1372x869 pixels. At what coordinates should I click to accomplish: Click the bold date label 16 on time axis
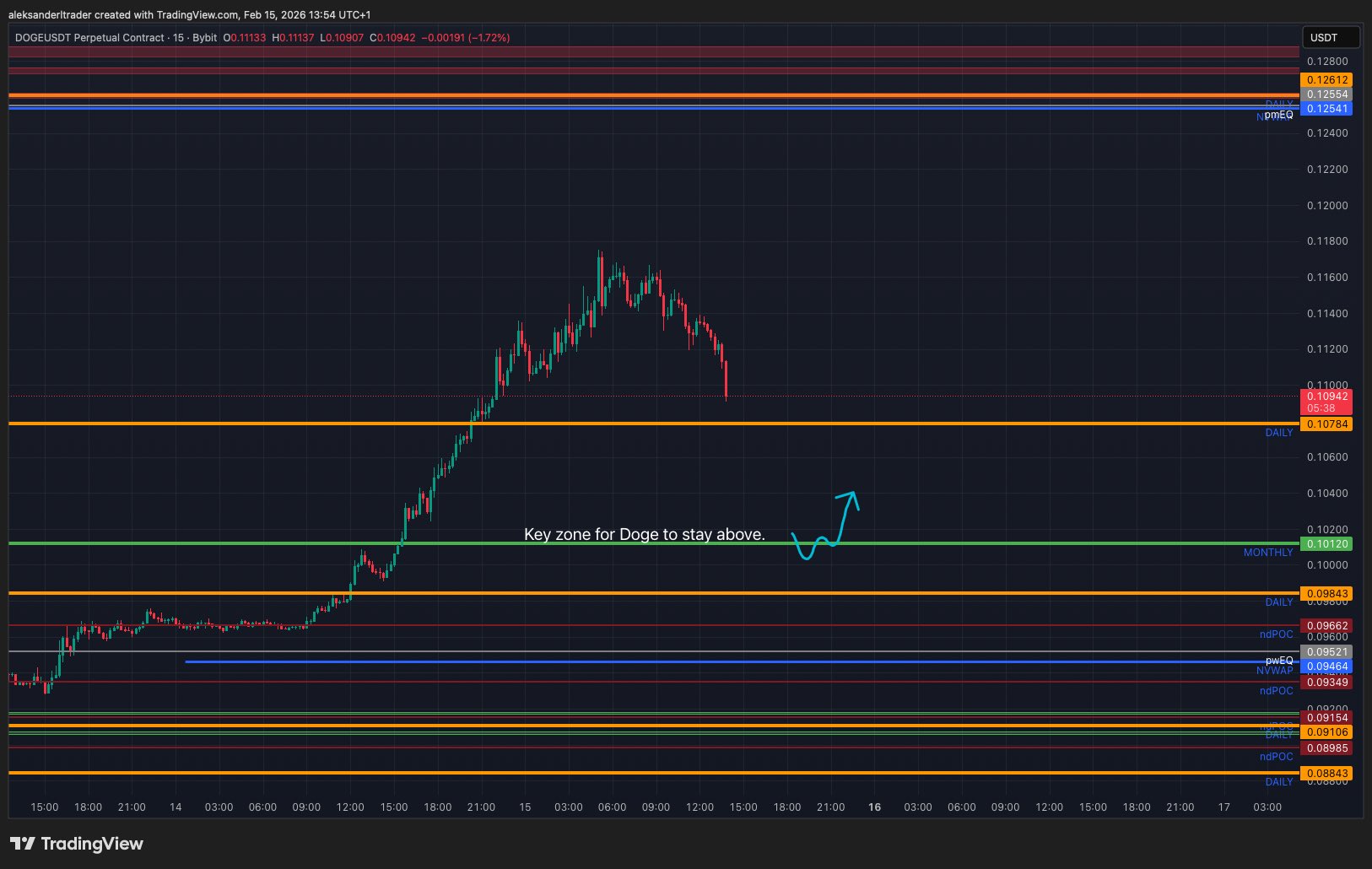(875, 807)
